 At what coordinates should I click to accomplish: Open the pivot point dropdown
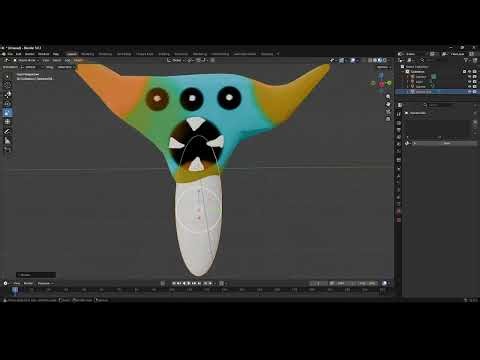(190, 60)
